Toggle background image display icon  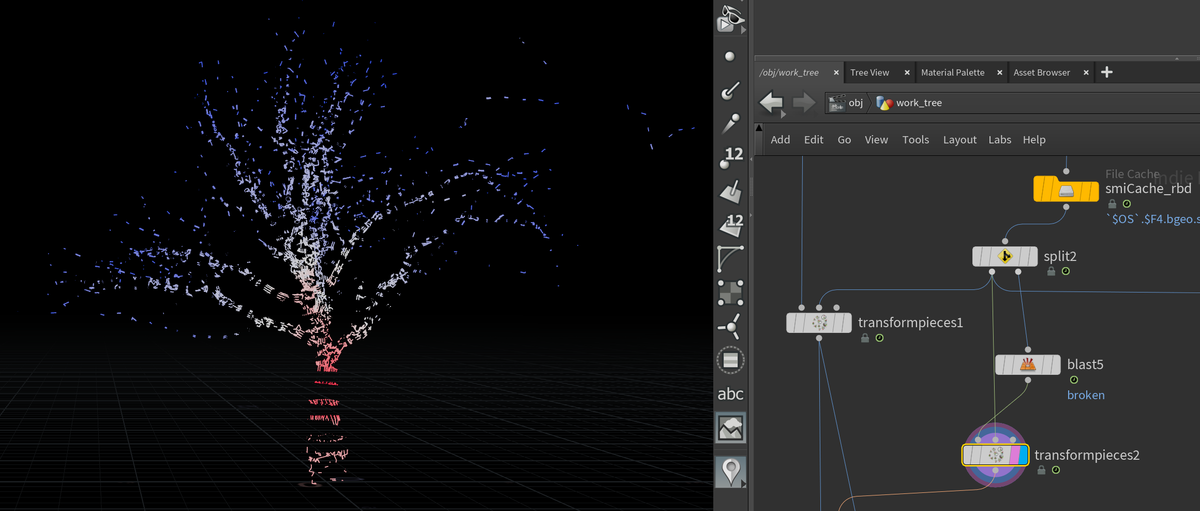point(731,429)
